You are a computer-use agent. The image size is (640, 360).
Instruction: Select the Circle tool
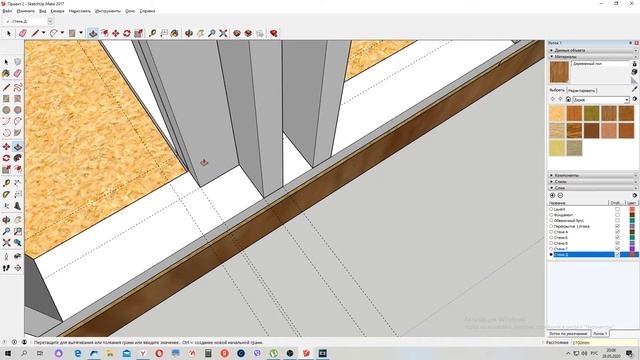(x=6, y=110)
